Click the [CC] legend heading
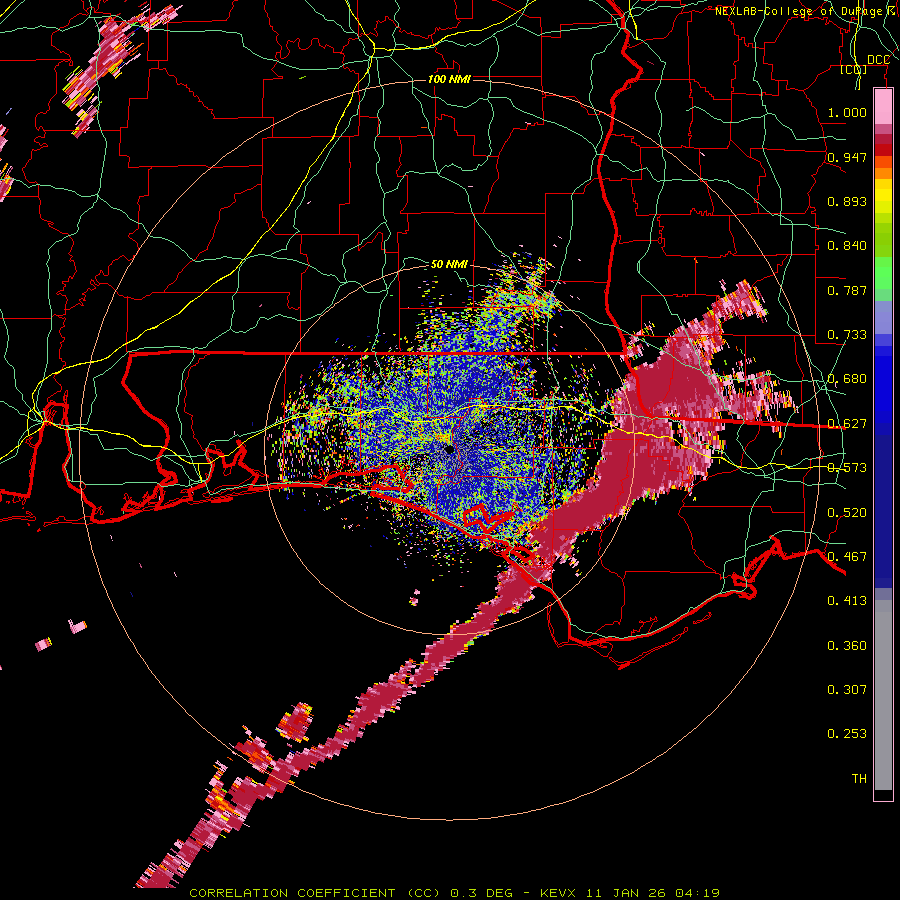 point(854,69)
